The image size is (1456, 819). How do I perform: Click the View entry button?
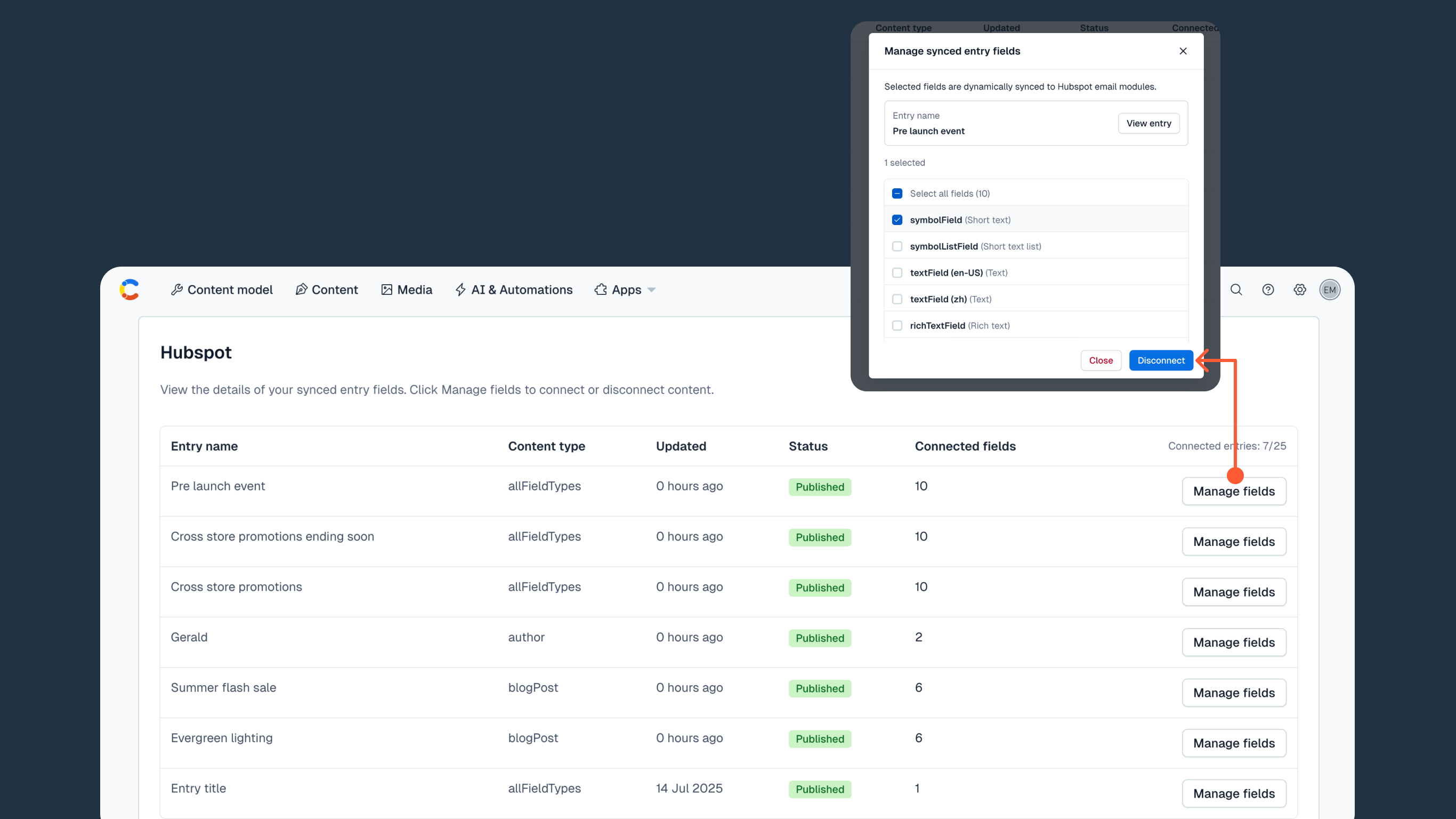click(x=1148, y=123)
